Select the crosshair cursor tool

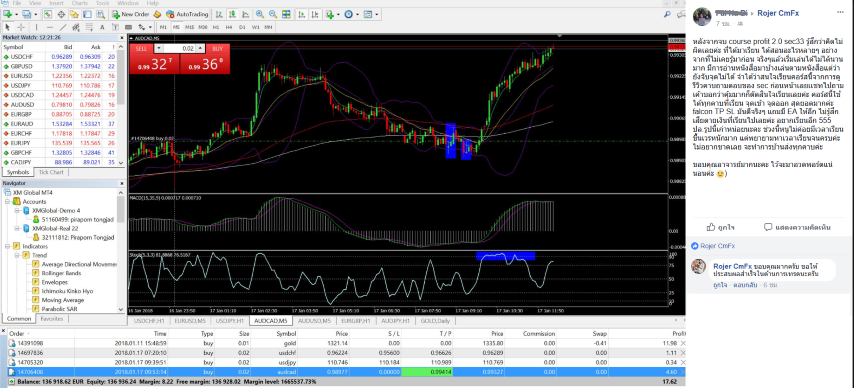tap(21, 27)
